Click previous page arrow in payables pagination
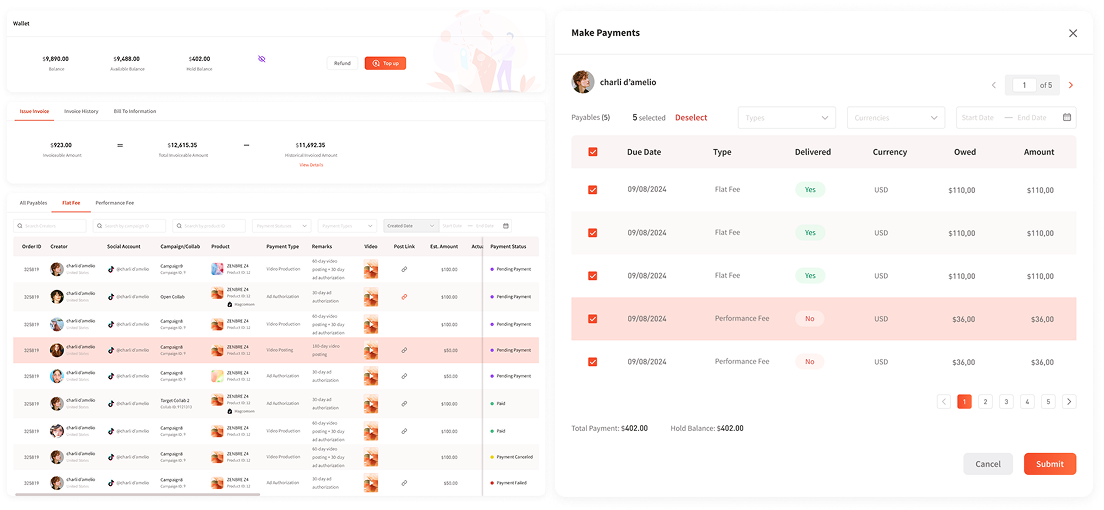 pos(944,402)
